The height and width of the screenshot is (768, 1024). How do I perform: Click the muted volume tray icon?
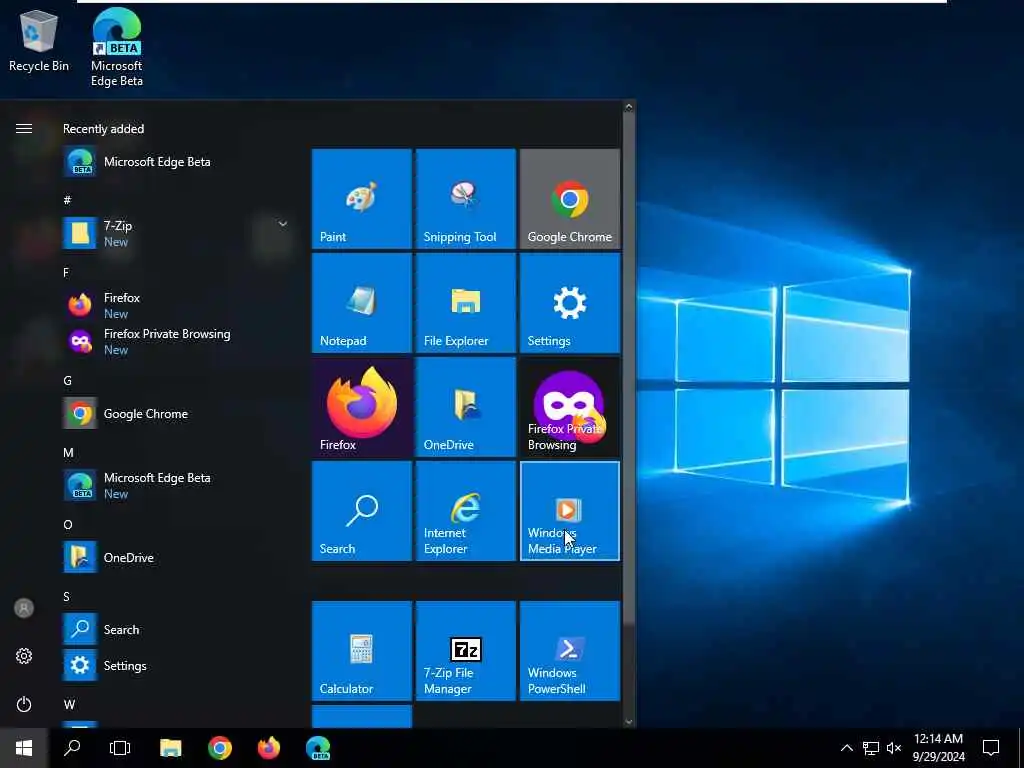tap(894, 748)
